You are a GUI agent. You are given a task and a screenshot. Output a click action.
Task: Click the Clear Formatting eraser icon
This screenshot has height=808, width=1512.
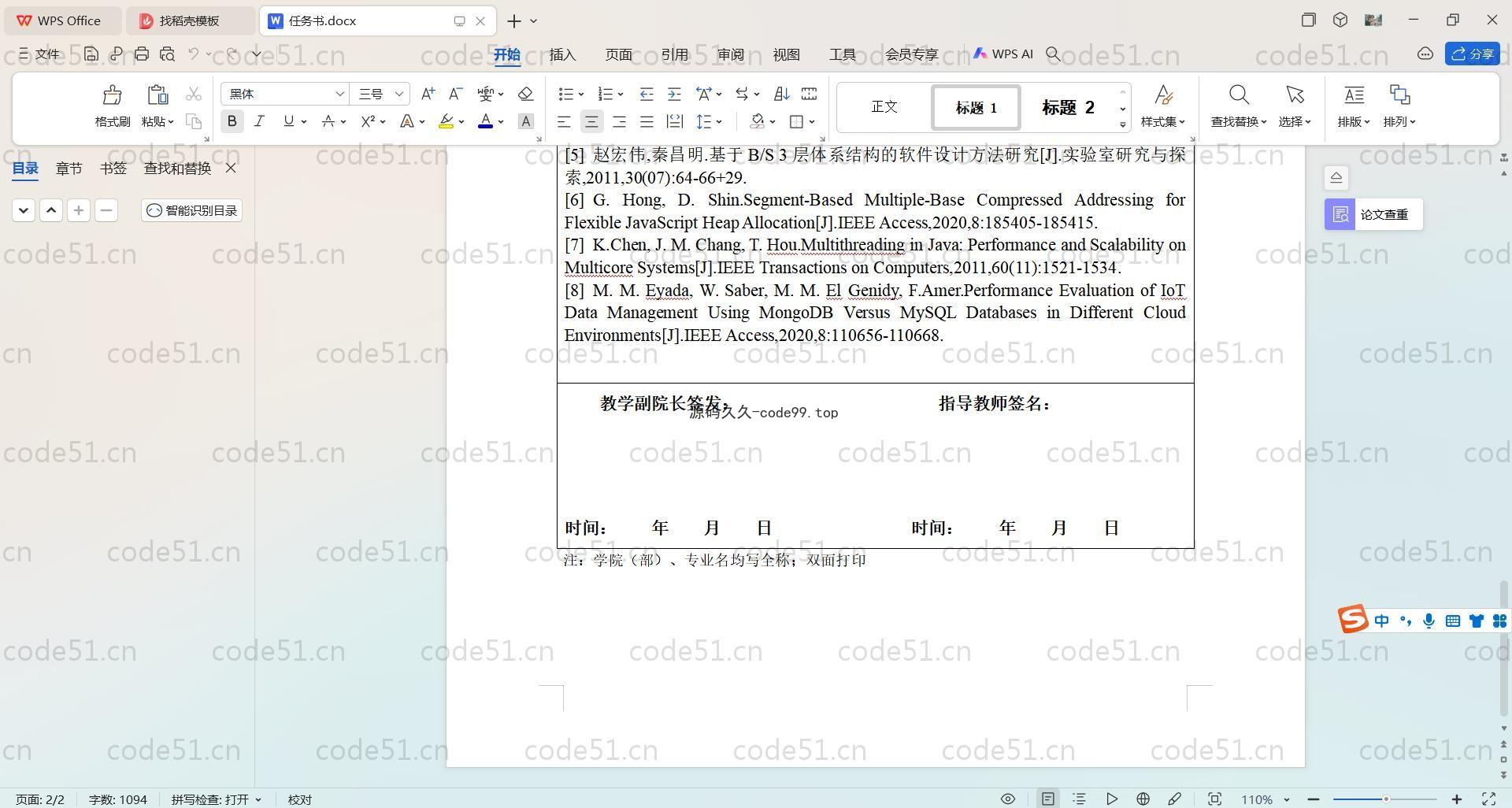pyautogui.click(x=525, y=94)
